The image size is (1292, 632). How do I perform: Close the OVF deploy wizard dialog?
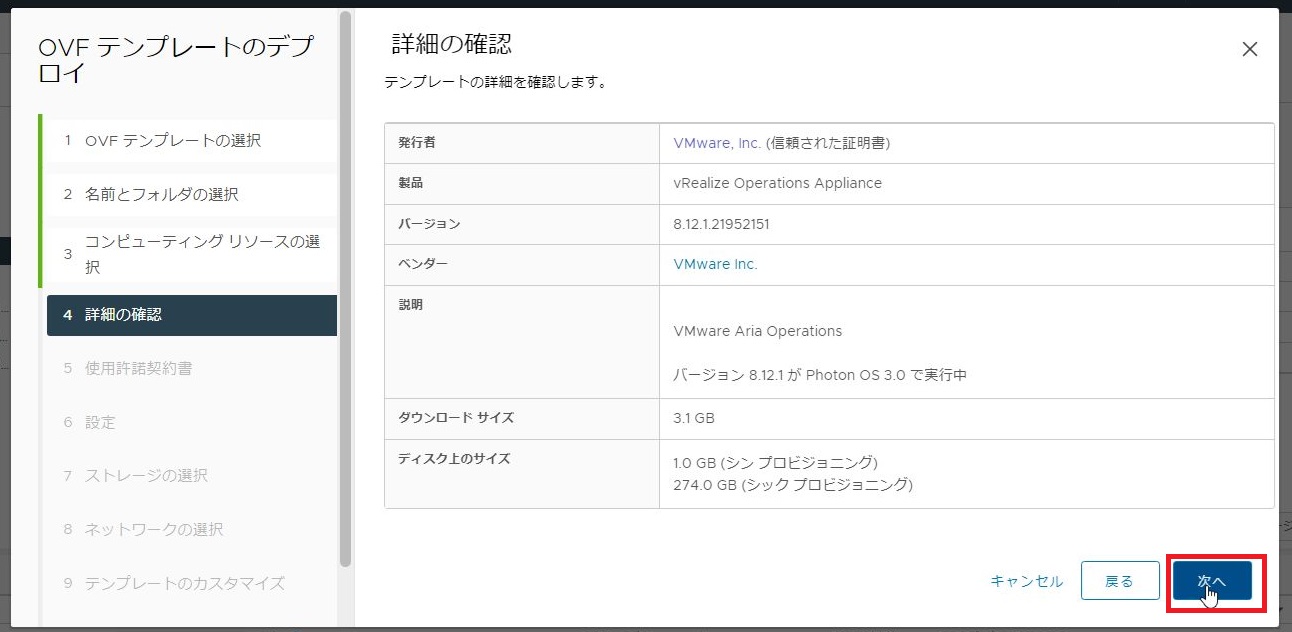pyautogui.click(x=1249, y=48)
